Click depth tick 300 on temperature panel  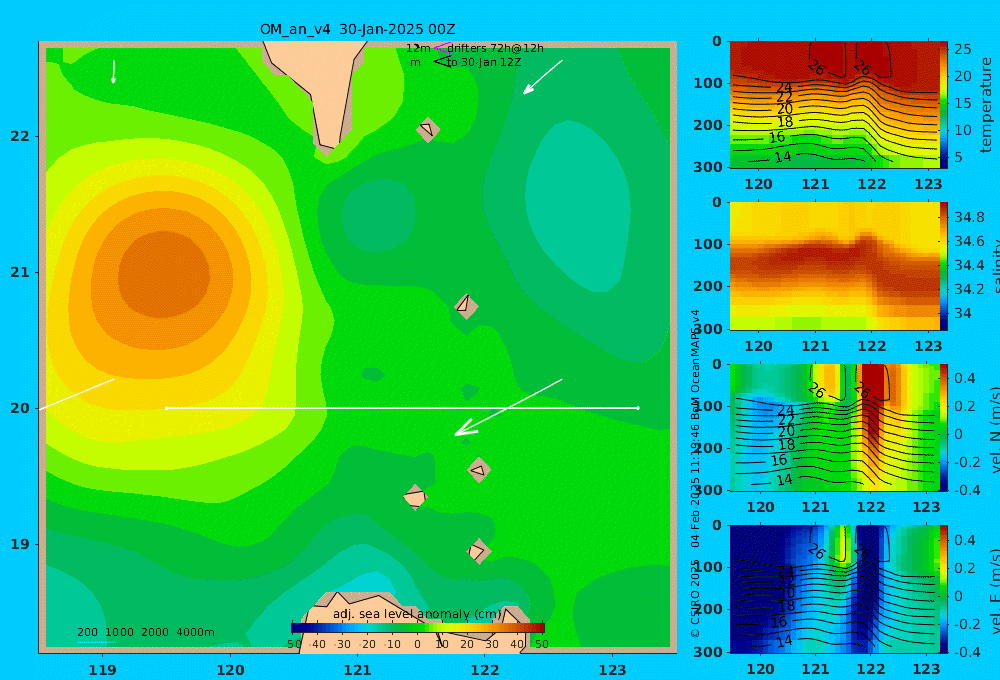708,167
